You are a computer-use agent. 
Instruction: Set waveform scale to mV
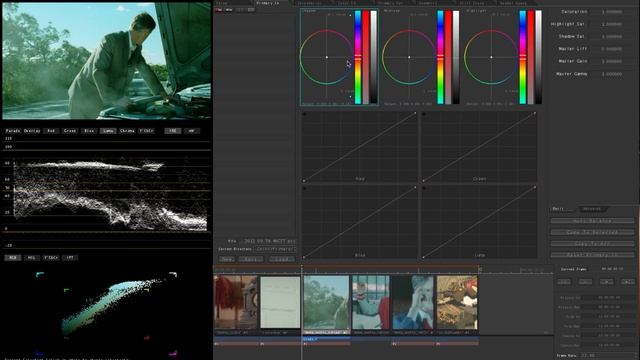point(191,131)
